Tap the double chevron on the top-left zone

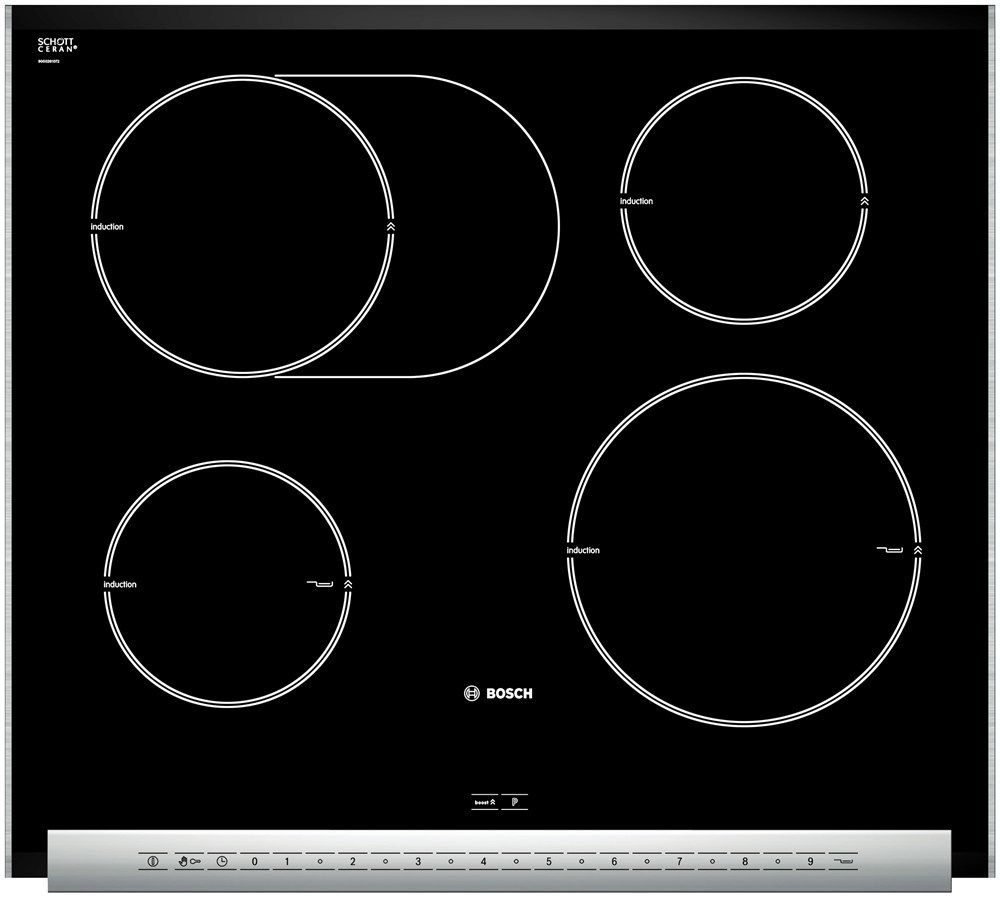click(x=390, y=227)
